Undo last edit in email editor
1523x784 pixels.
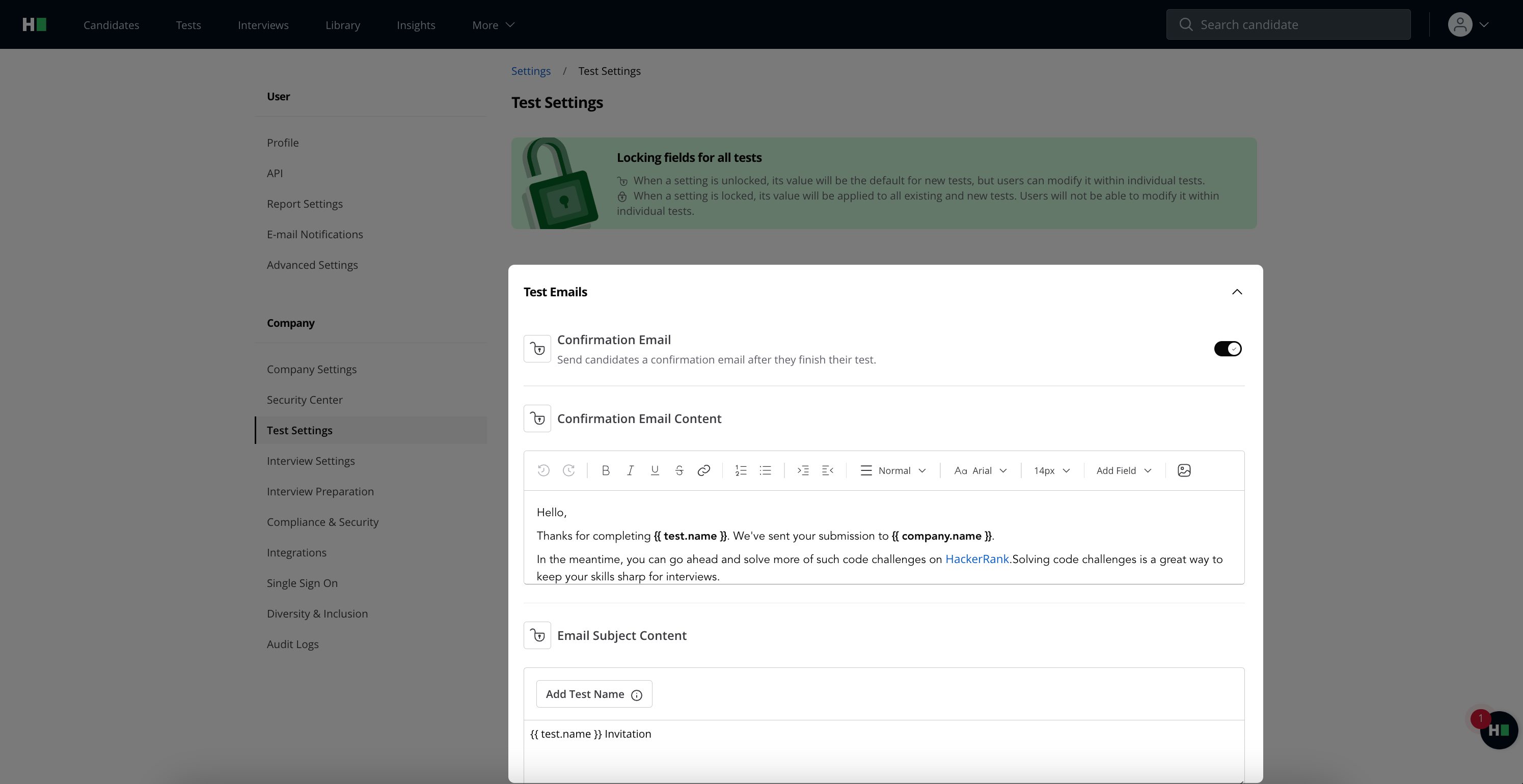[x=543, y=470]
